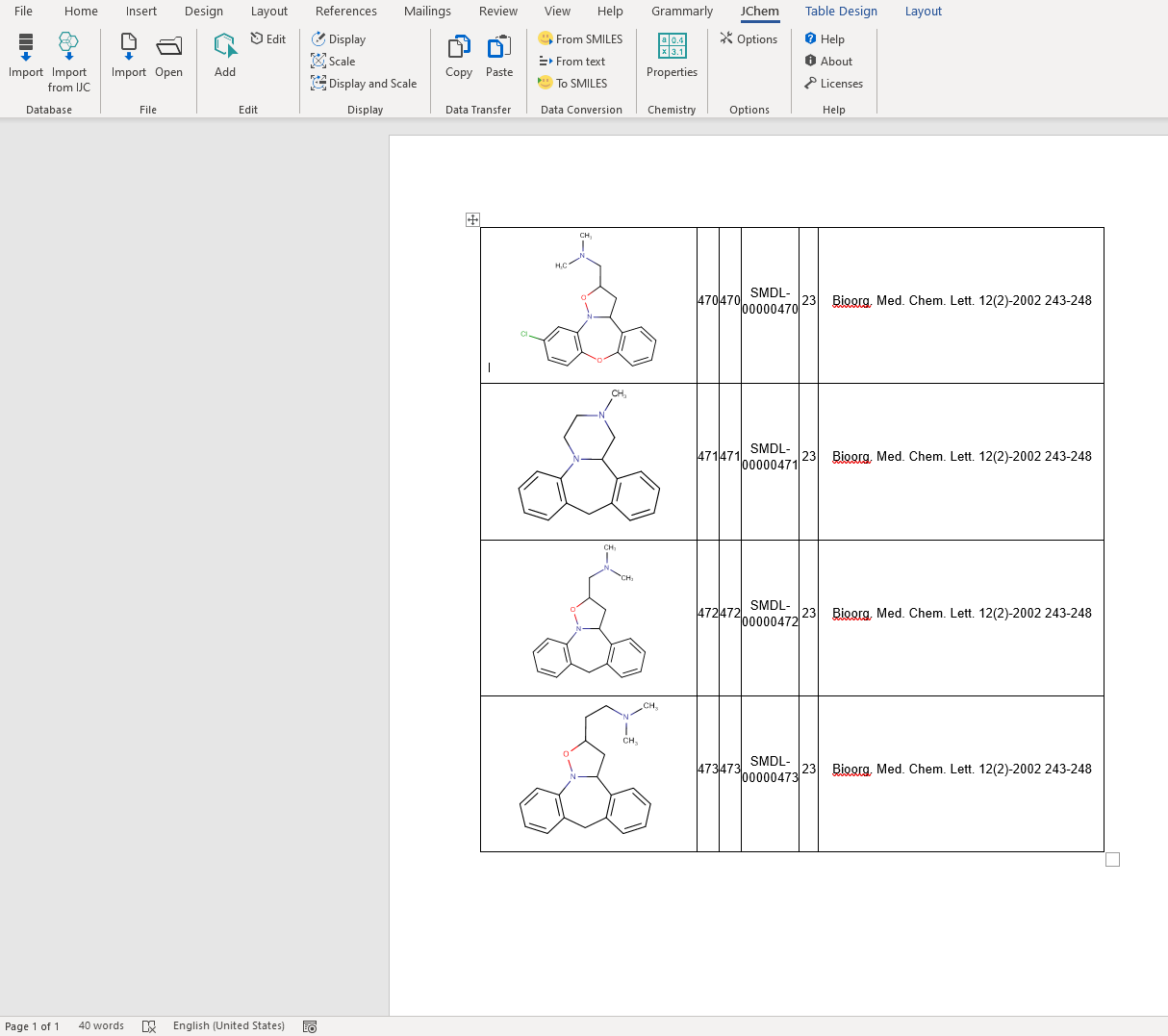Select the From text conversion tool
Viewport: 1168px width, 1036px height.
573,61
